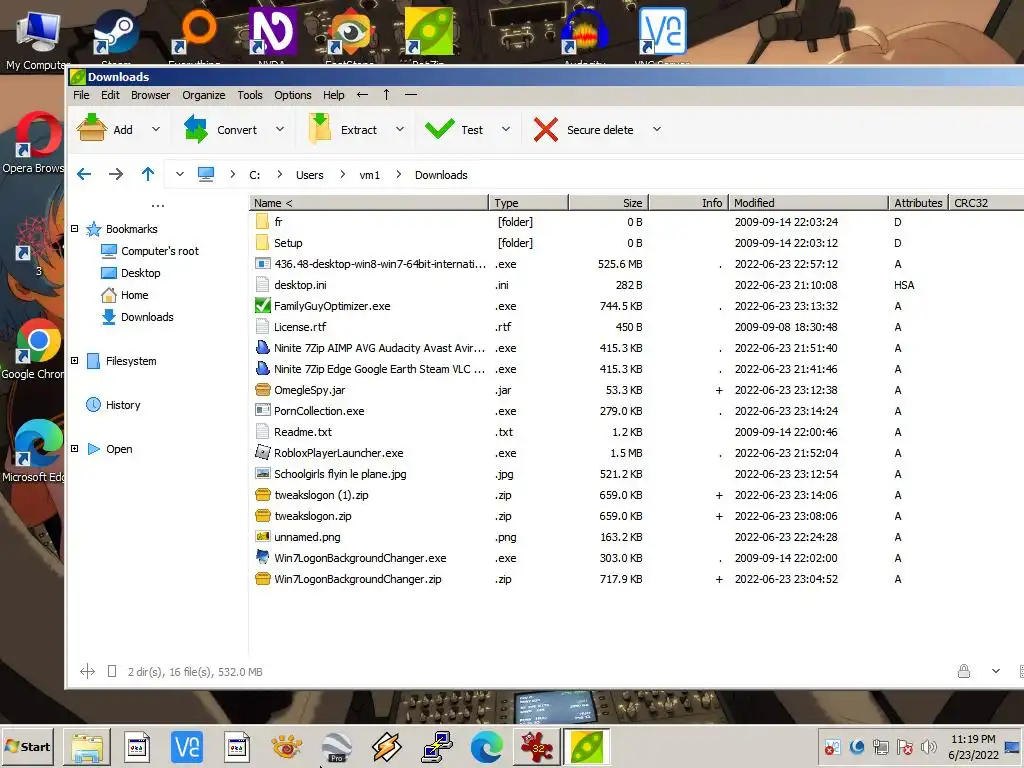The width and height of the screenshot is (1024, 768).
Task: Click the Start button
Action: (27, 746)
